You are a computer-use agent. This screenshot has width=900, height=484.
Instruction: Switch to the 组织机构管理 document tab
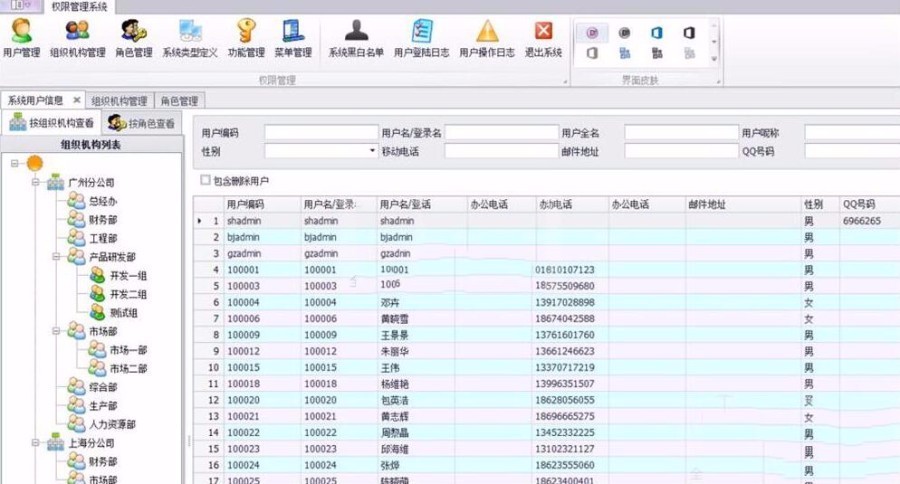[x=119, y=101]
